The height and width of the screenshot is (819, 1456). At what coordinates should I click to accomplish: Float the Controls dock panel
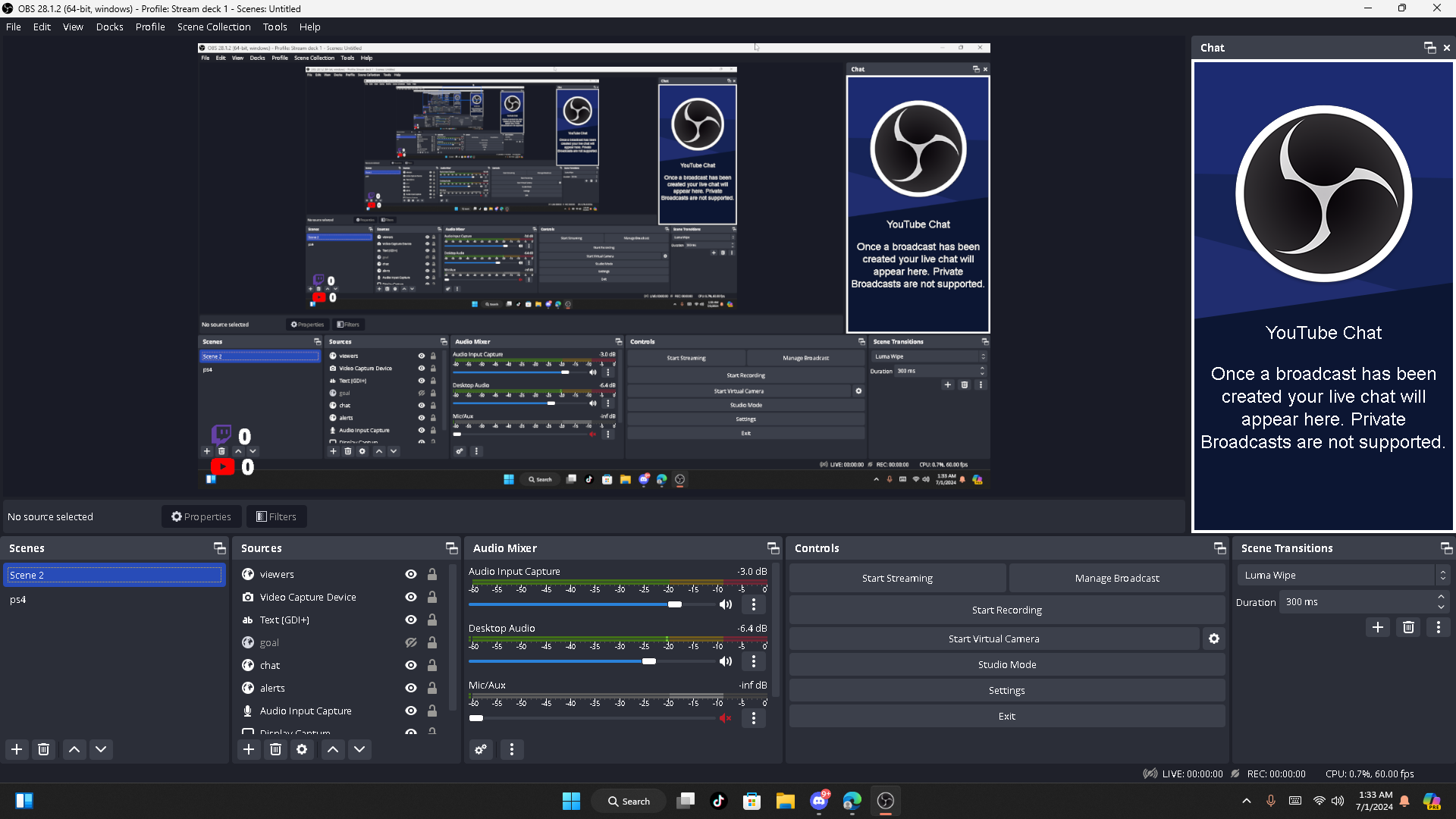1220,548
